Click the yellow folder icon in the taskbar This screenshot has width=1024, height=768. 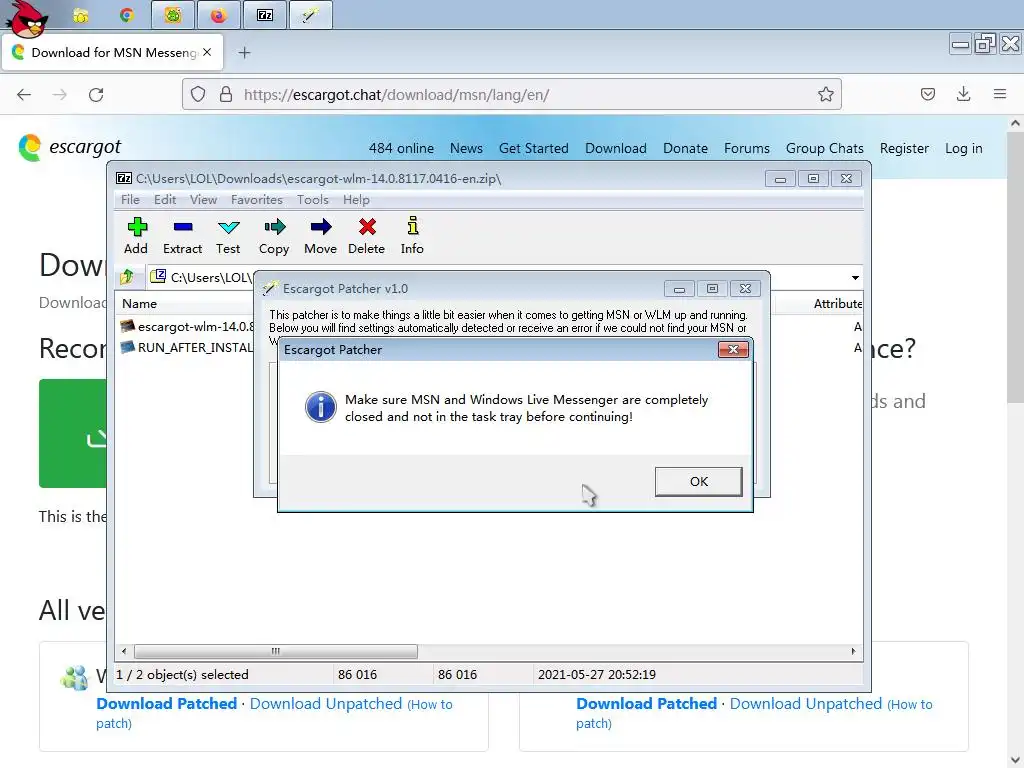tap(81, 16)
